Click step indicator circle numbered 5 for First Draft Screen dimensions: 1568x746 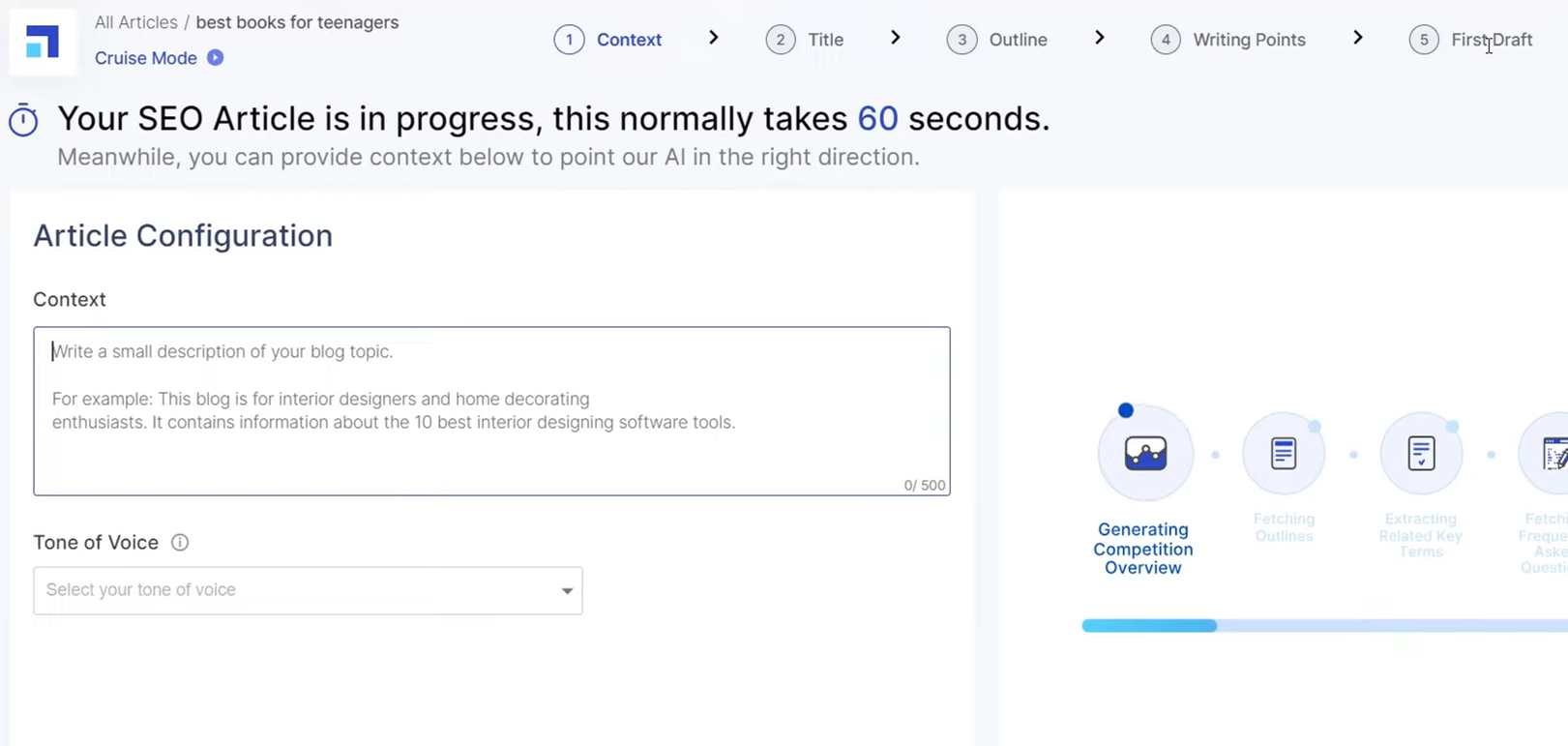click(x=1423, y=40)
